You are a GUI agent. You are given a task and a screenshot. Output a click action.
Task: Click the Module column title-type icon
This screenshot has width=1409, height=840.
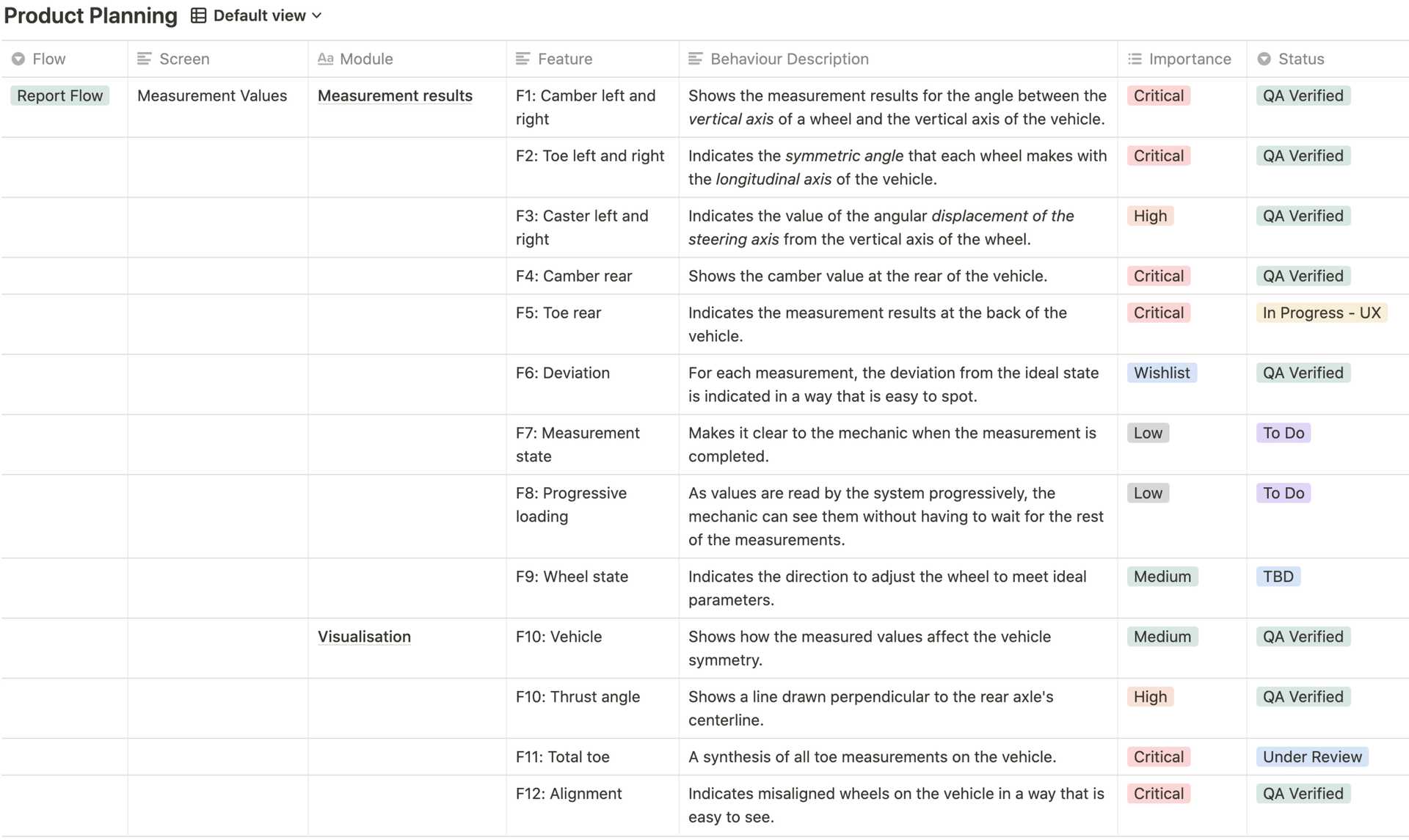[x=325, y=59]
